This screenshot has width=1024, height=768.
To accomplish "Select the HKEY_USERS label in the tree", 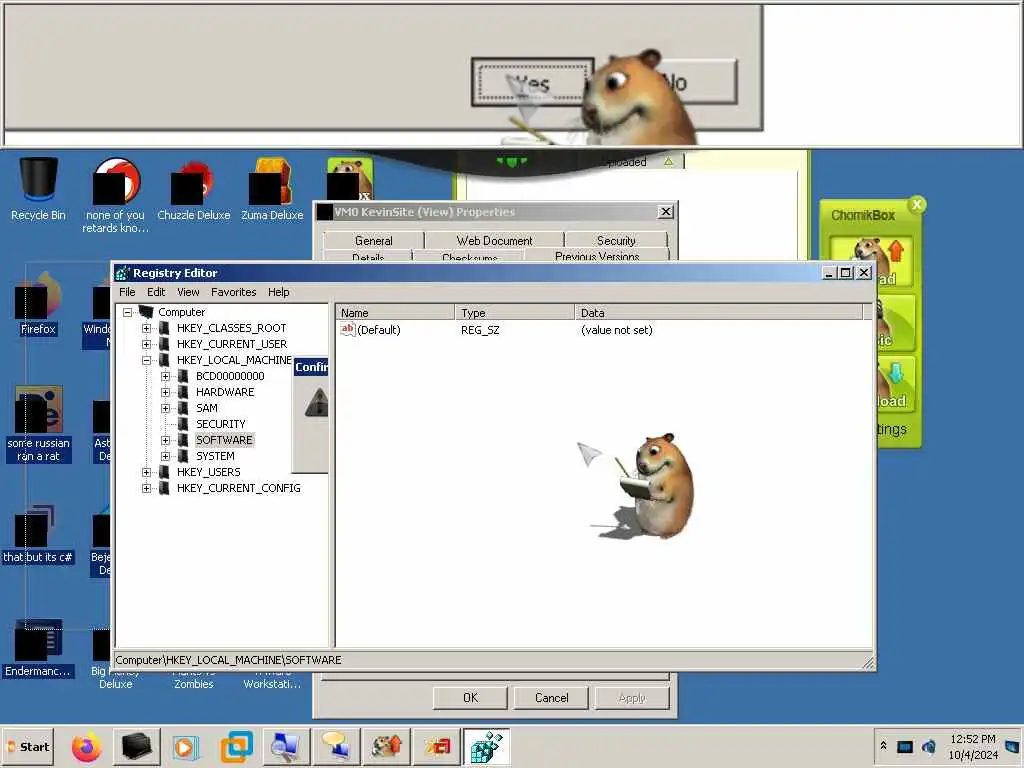I will point(208,472).
